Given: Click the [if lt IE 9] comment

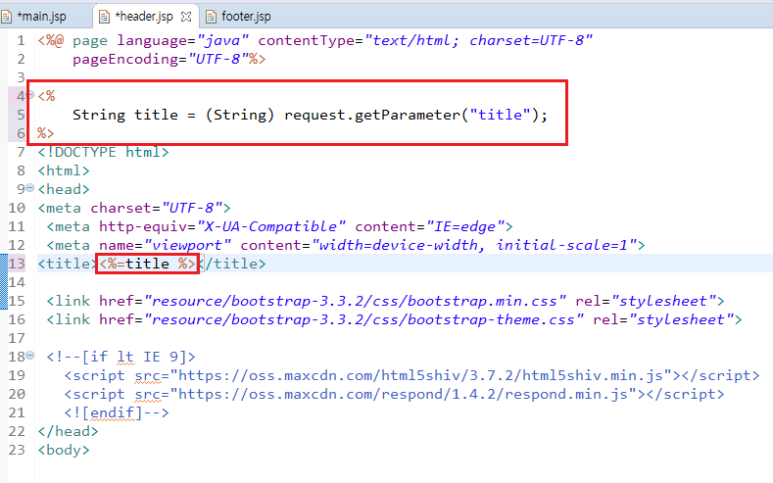Looking at the screenshot, I should [x=121, y=357].
